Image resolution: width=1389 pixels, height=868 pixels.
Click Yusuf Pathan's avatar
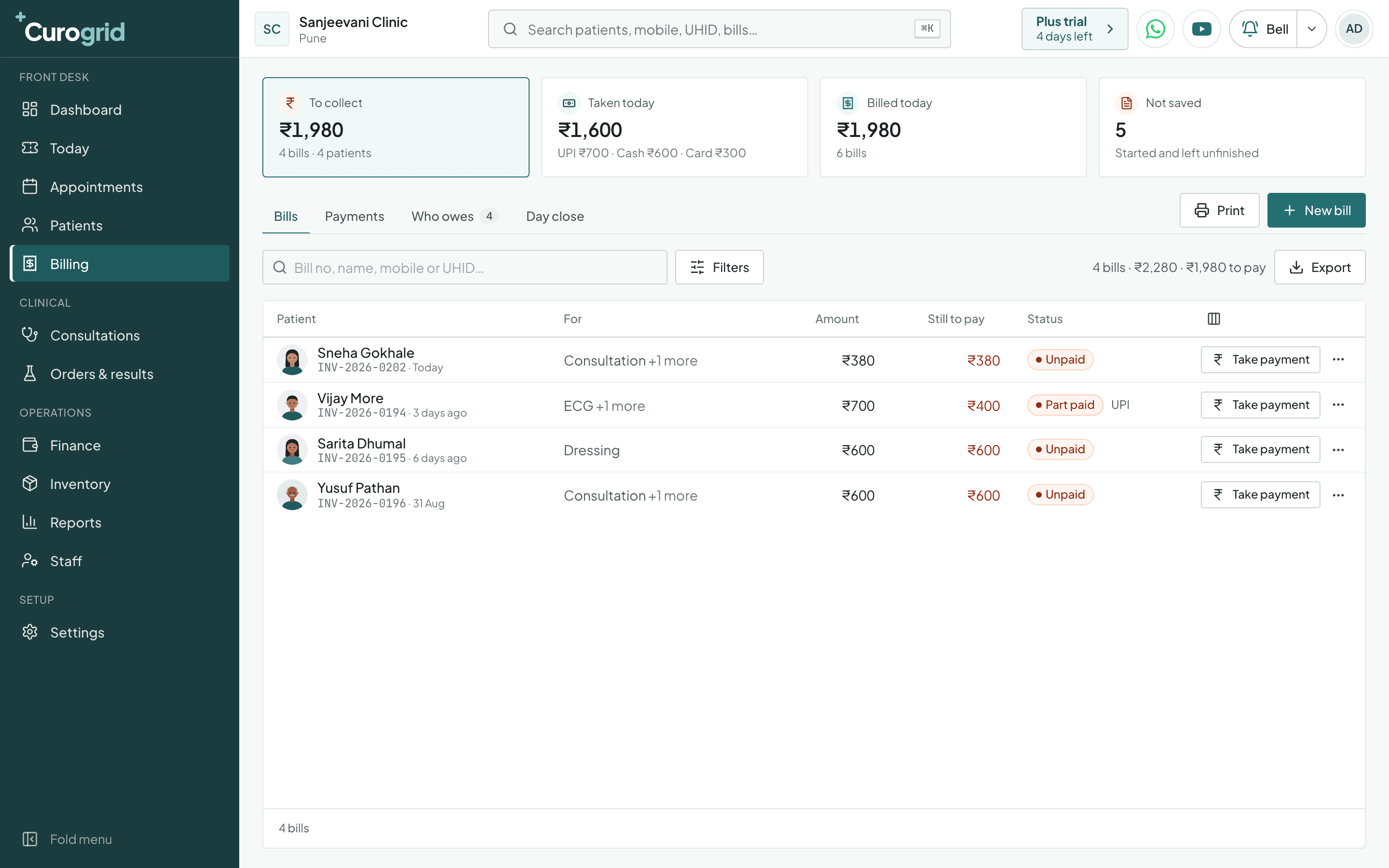[292, 495]
